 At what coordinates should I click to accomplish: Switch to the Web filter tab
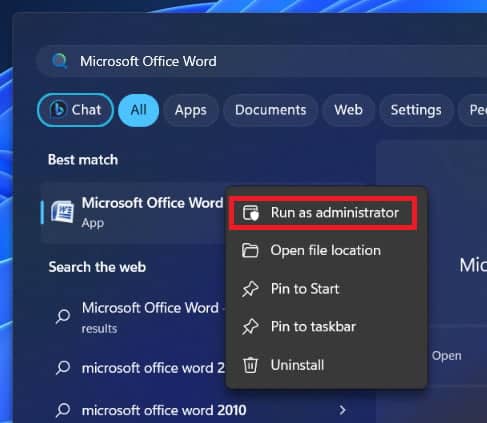(x=348, y=110)
